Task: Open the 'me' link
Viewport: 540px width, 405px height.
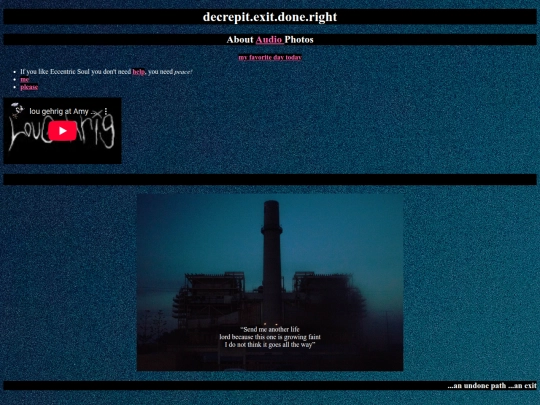Action: pyautogui.click(x=24, y=80)
